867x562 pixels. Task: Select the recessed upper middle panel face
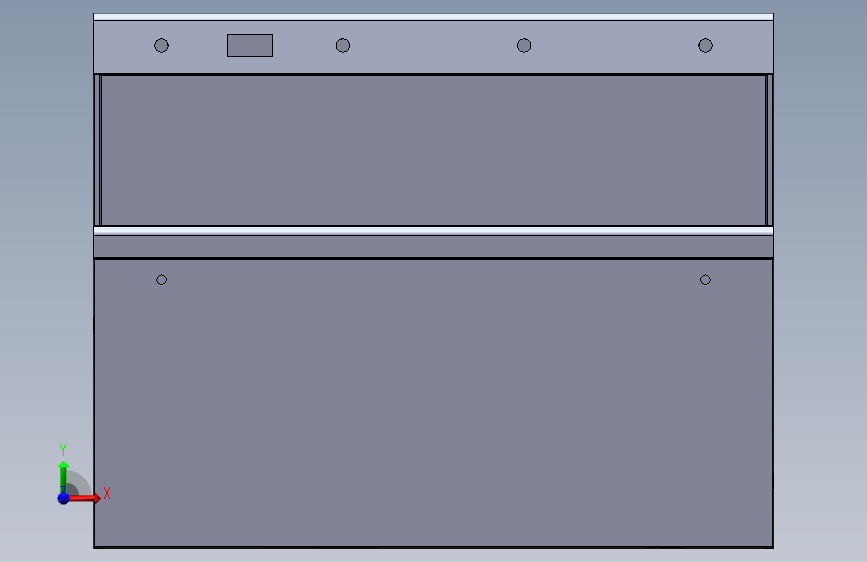434,150
